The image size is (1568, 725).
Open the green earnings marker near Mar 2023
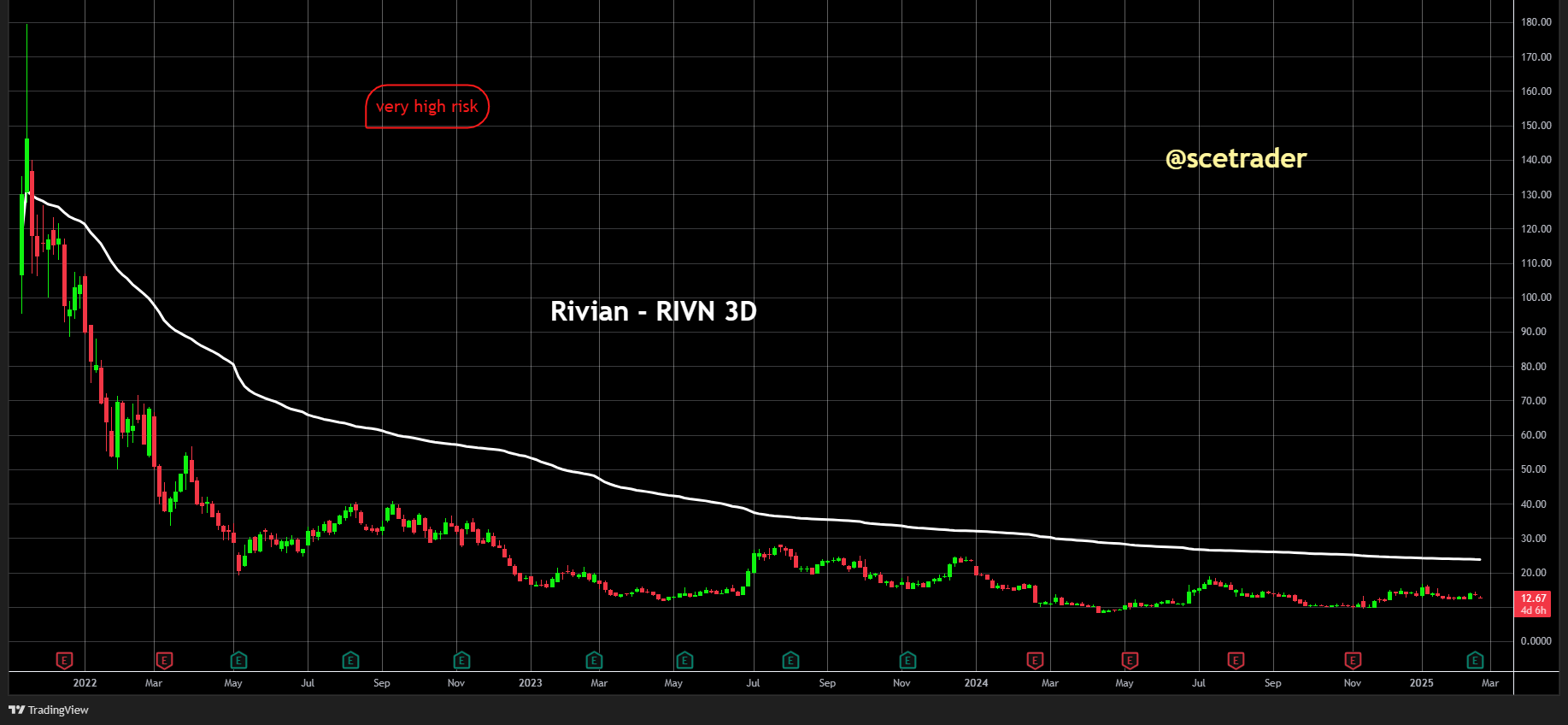tap(594, 660)
